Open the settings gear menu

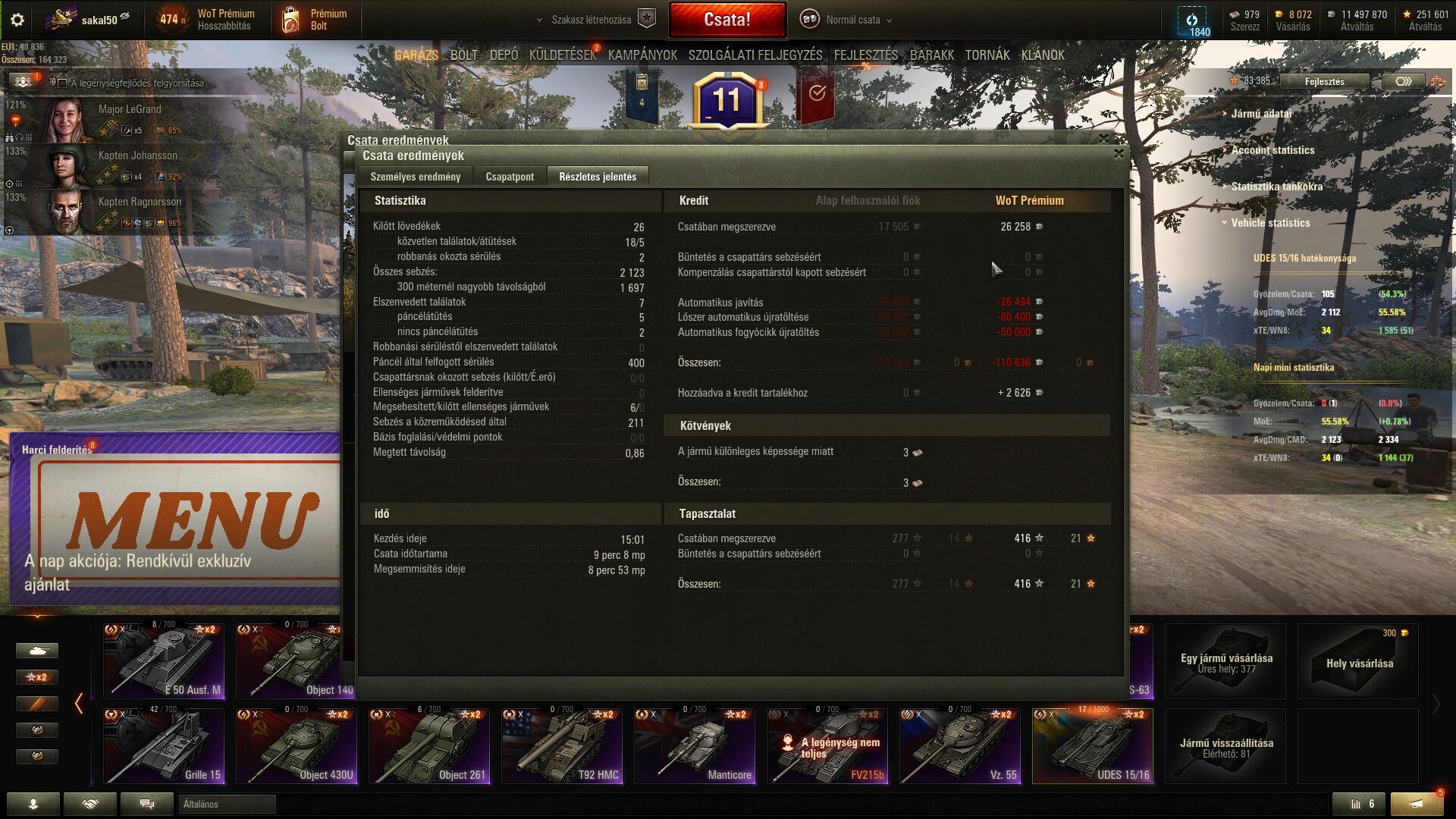tap(17, 20)
